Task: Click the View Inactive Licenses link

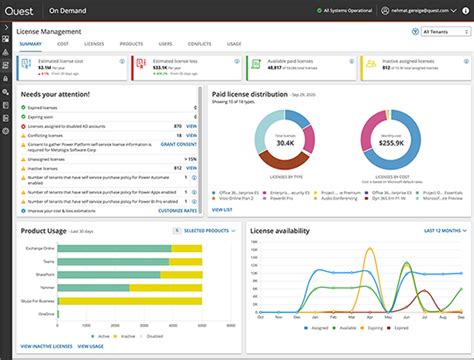Action: click(46, 346)
